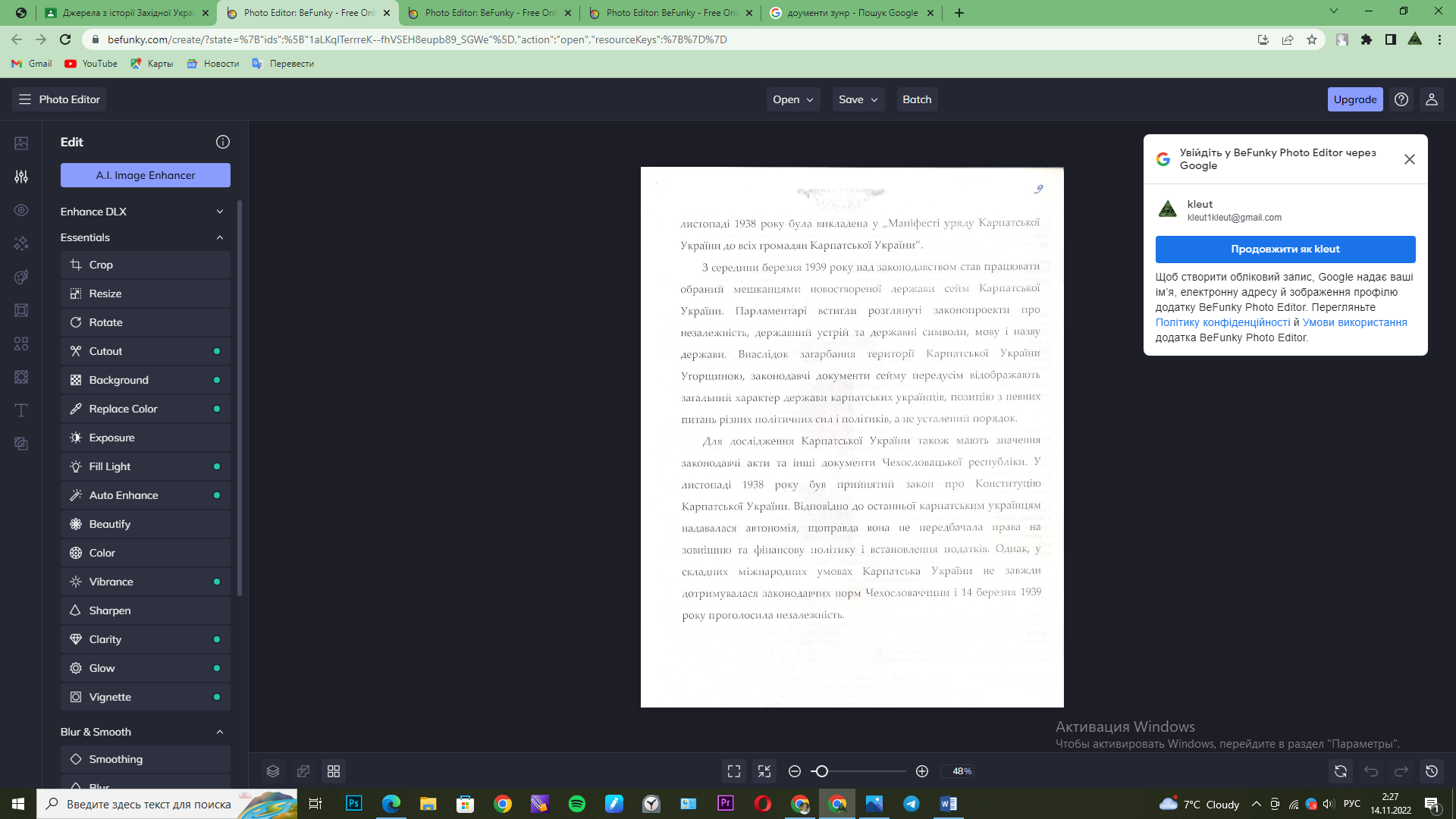The image size is (1456, 819).
Task: Open the Smoothing tool
Action: point(146,759)
